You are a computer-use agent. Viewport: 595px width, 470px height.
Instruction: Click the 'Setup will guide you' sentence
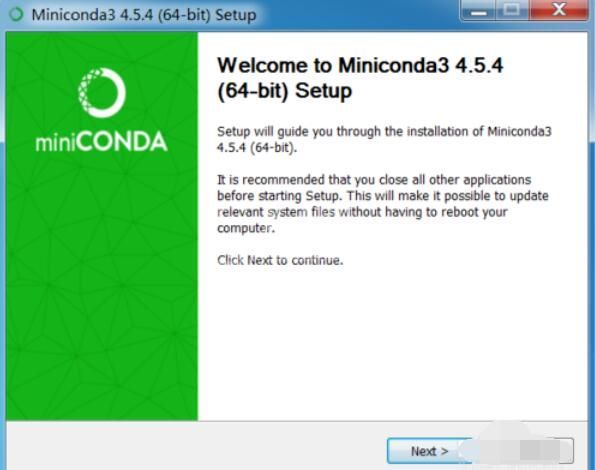coord(384,131)
